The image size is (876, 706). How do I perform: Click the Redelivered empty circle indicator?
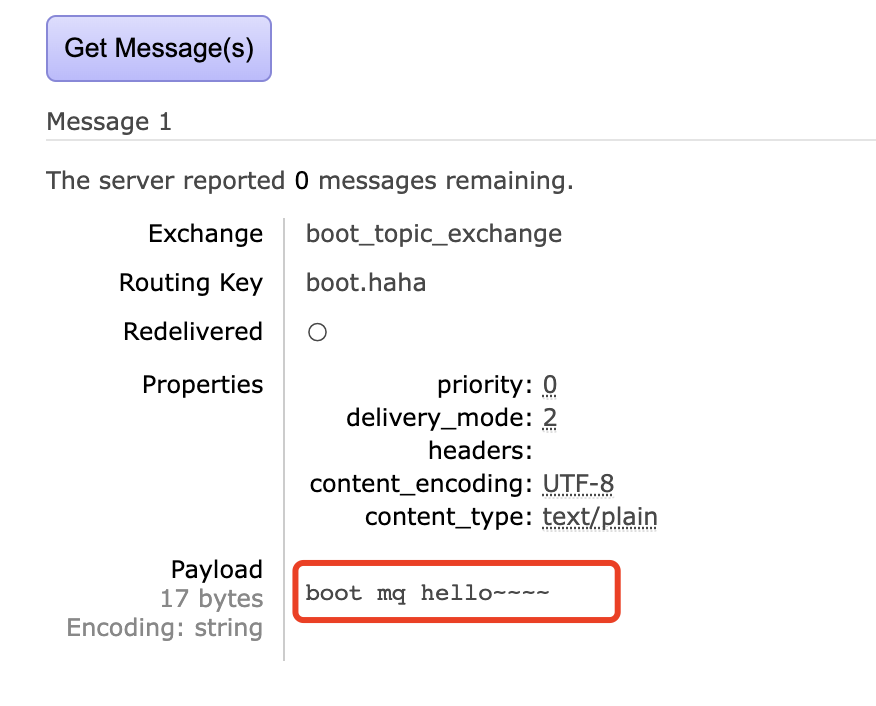pos(317,333)
